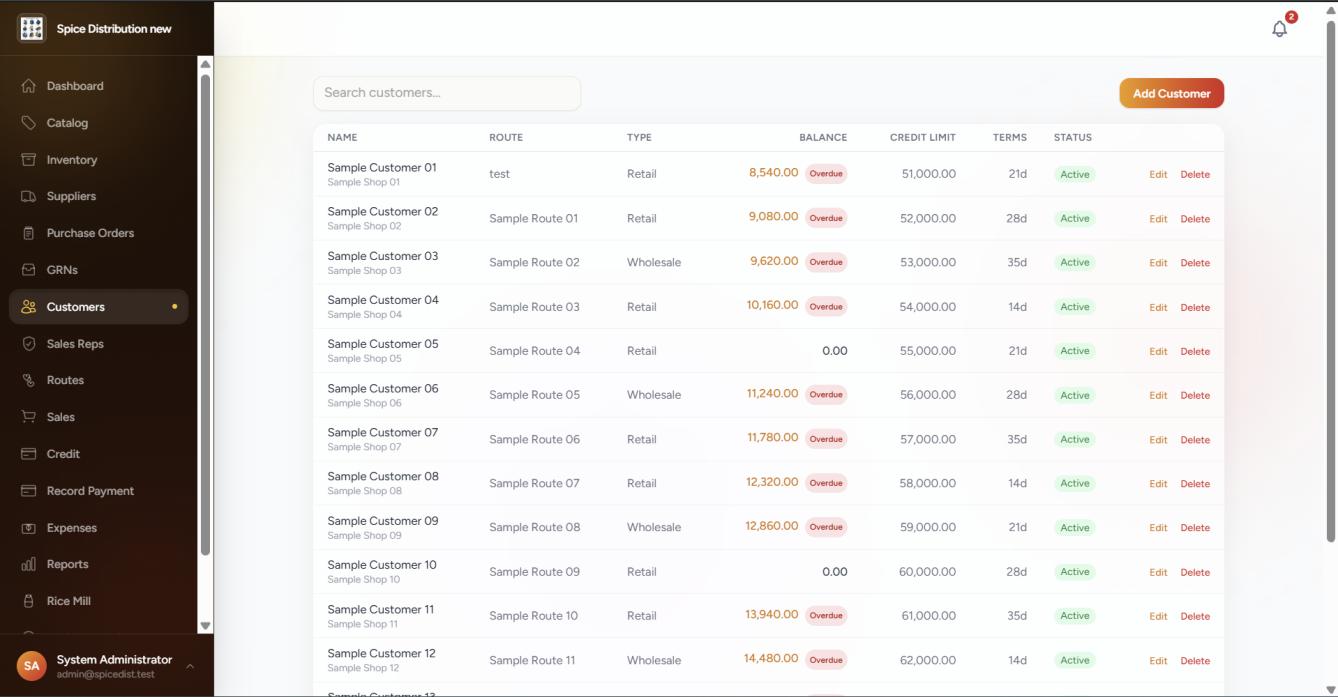Click the GRNs envelope icon in sidebar
This screenshot has width=1338, height=697.
click(x=29, y=270)
